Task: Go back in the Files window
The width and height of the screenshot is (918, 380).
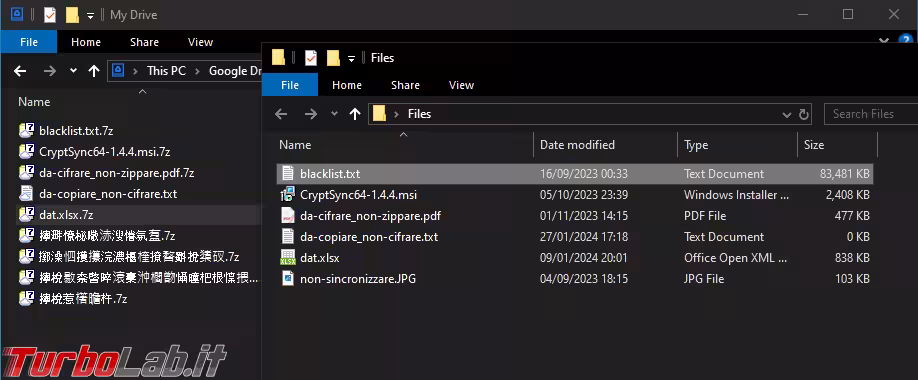Action: coord(281,114)
